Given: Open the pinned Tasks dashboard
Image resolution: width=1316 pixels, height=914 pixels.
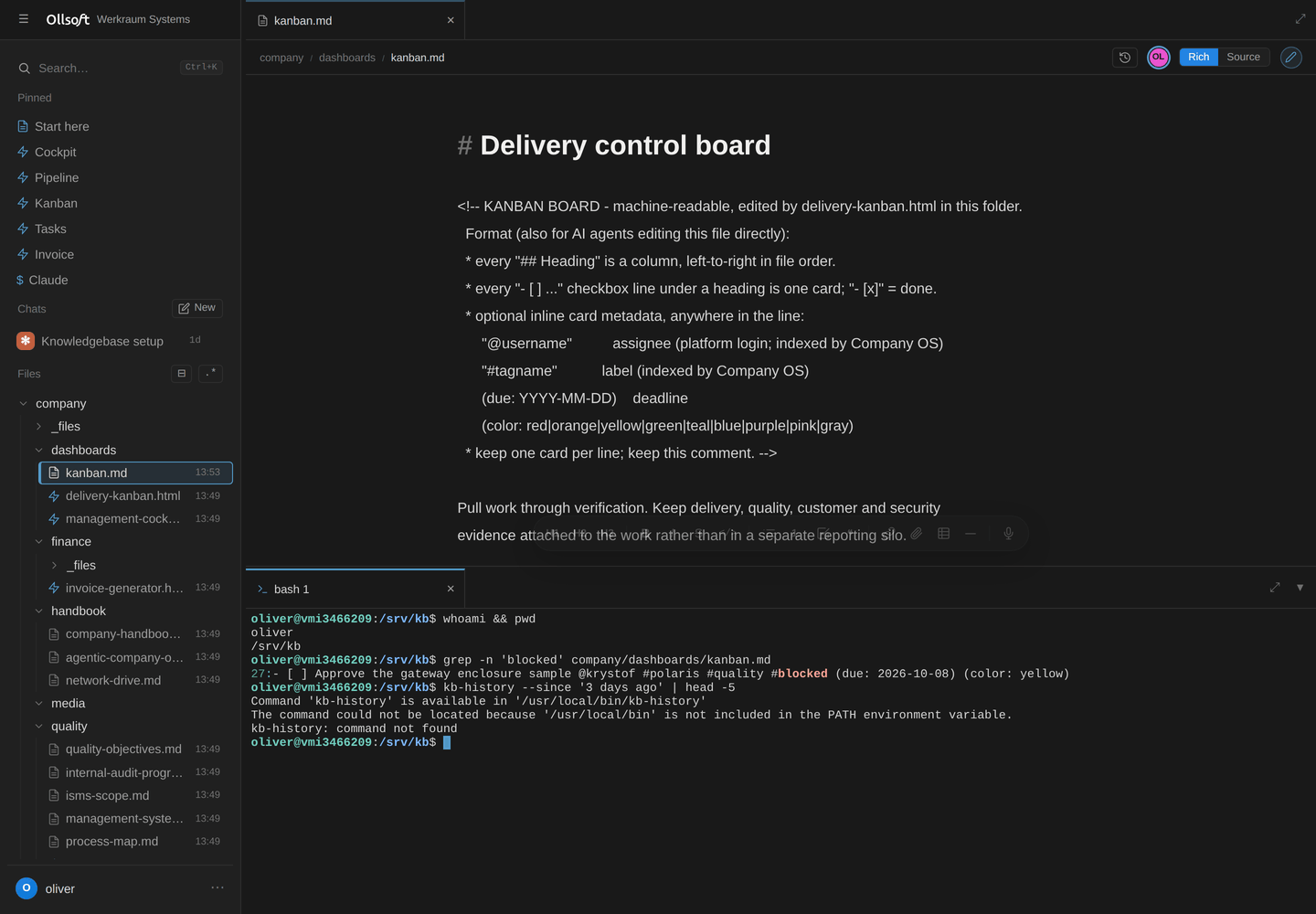Looking at the screenshot, I should pyautogui.click(x=50, y=228).
